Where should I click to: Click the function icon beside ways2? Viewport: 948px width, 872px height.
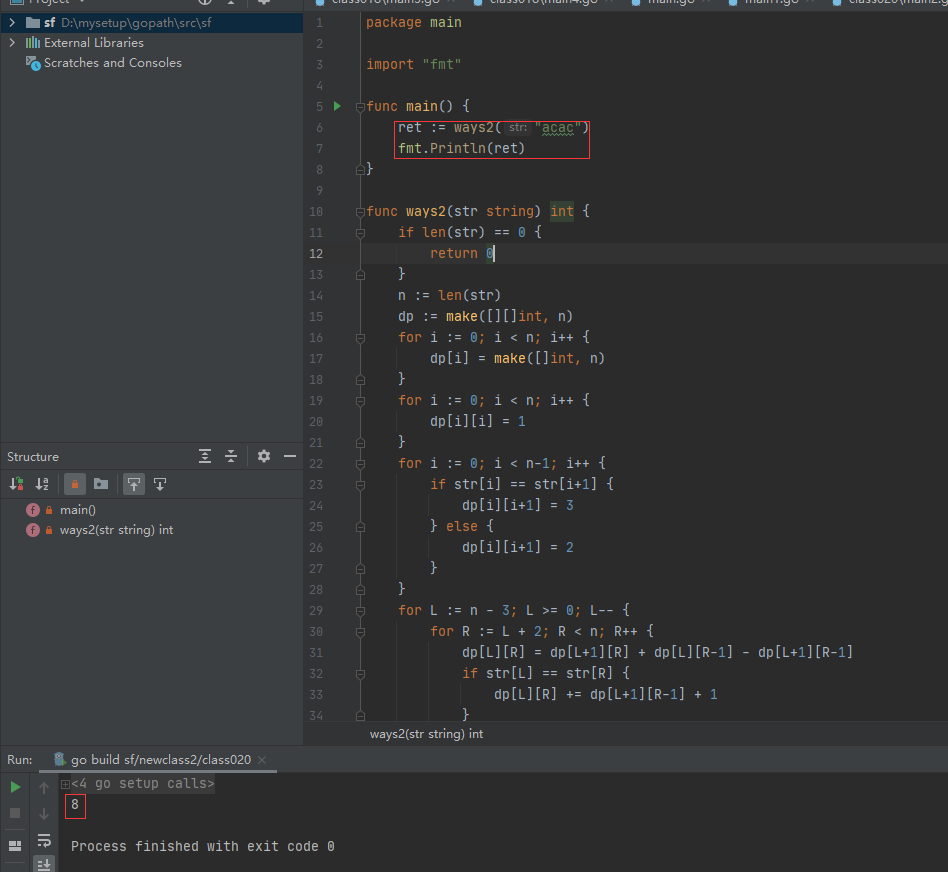tap(33, 530)
